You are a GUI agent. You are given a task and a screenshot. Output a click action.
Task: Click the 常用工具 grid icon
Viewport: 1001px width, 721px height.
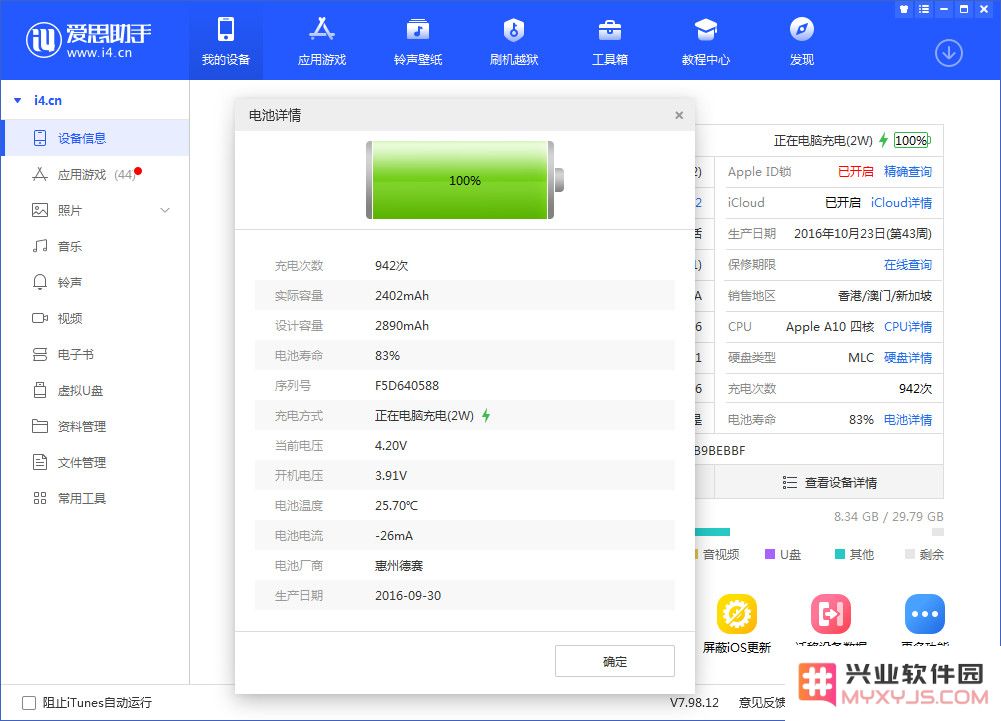40,498
